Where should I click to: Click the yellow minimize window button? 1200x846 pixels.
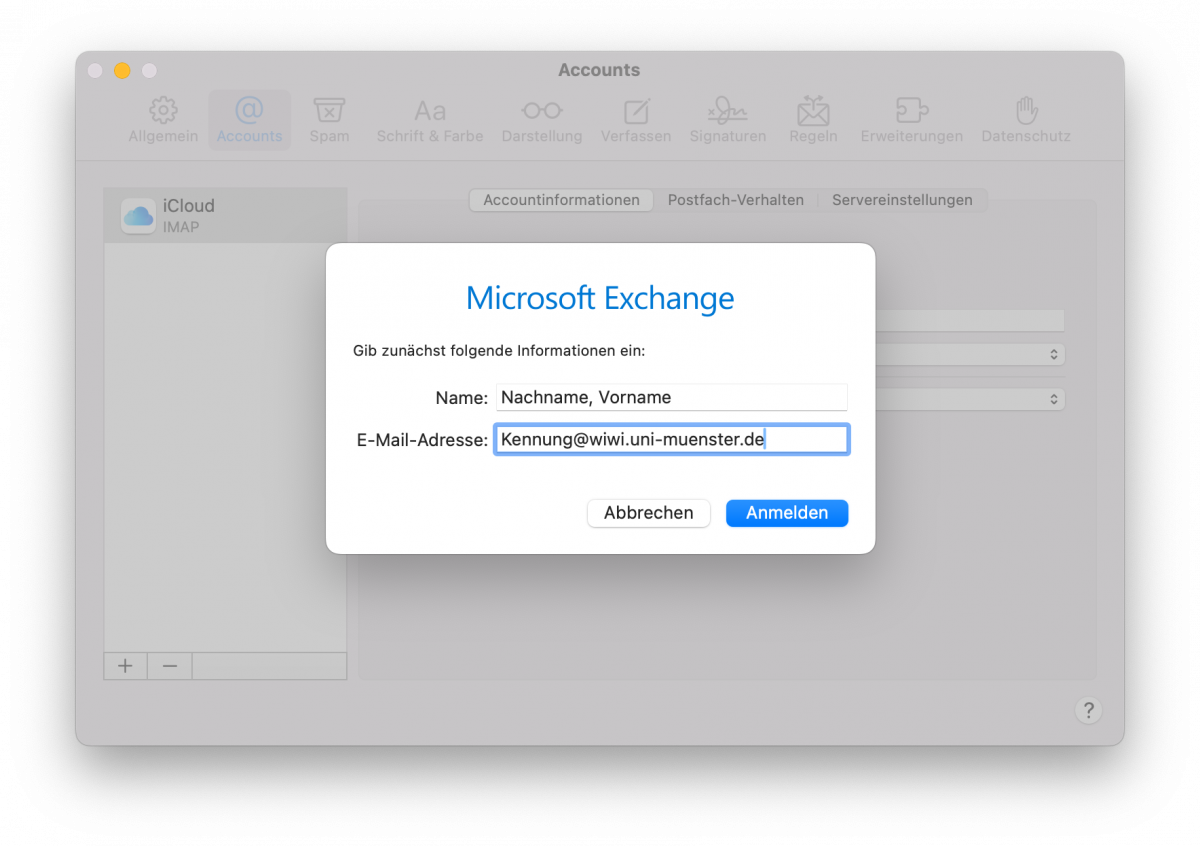pos(122,70)
